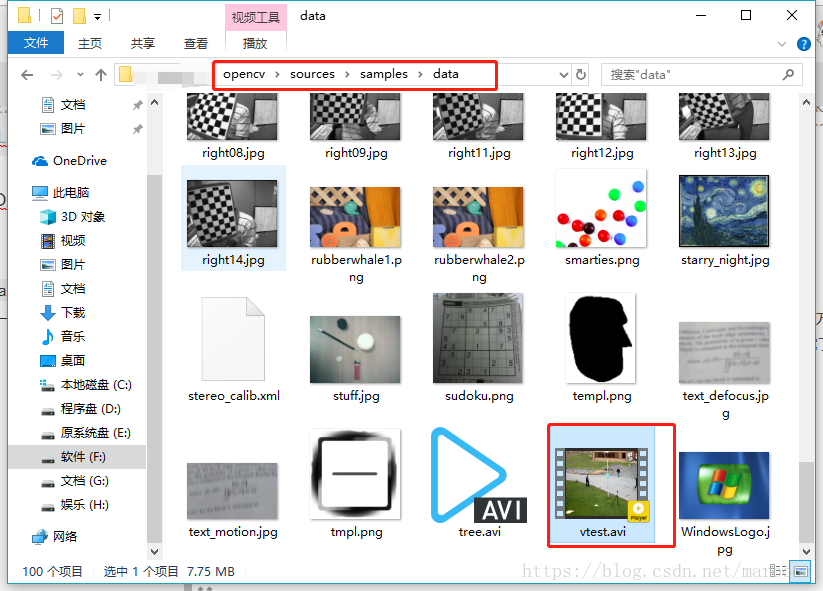Select sources in the address path
823x591 pixels.
coord(312,74)
